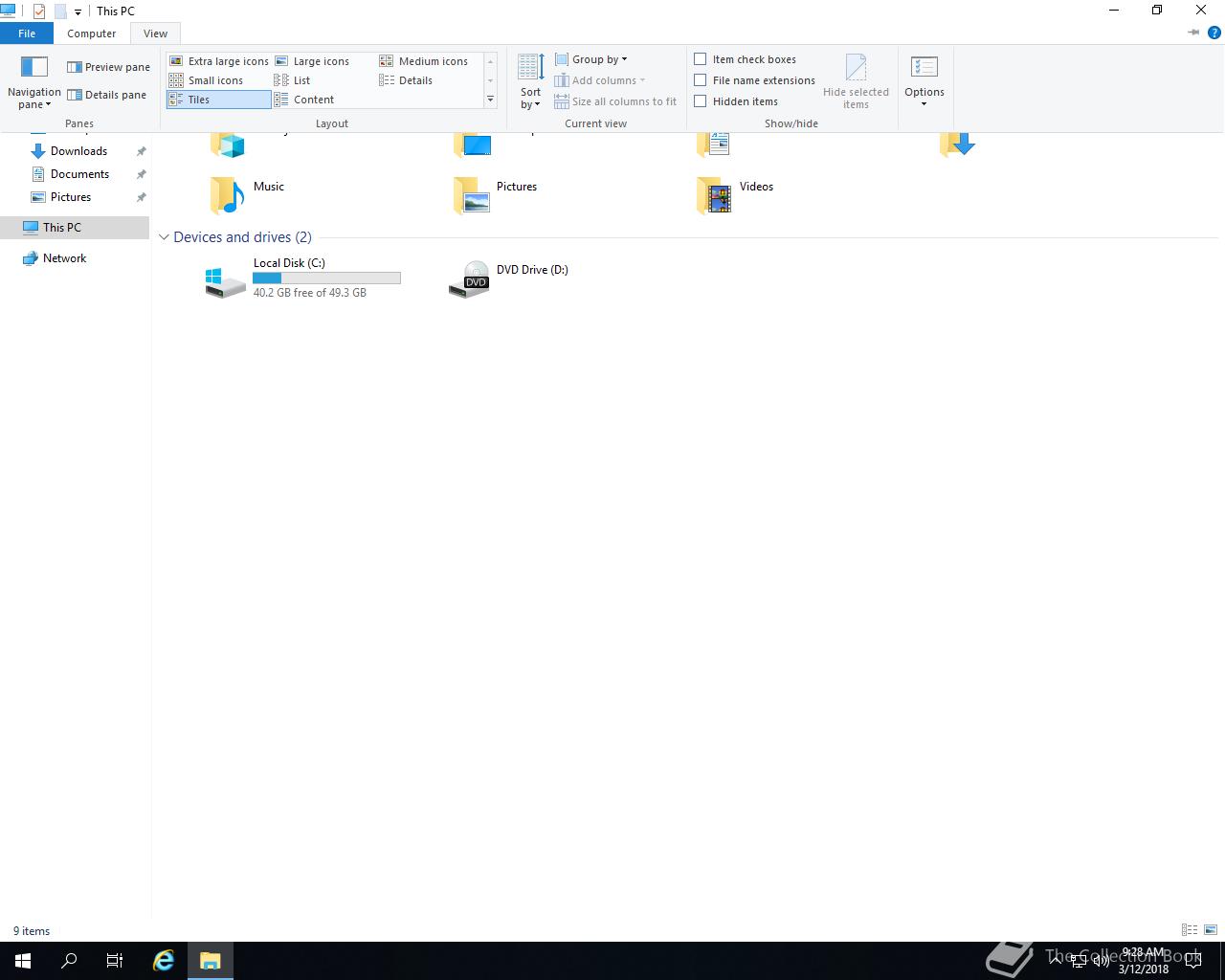Switch to the View ribbon tab

(155, 33)
